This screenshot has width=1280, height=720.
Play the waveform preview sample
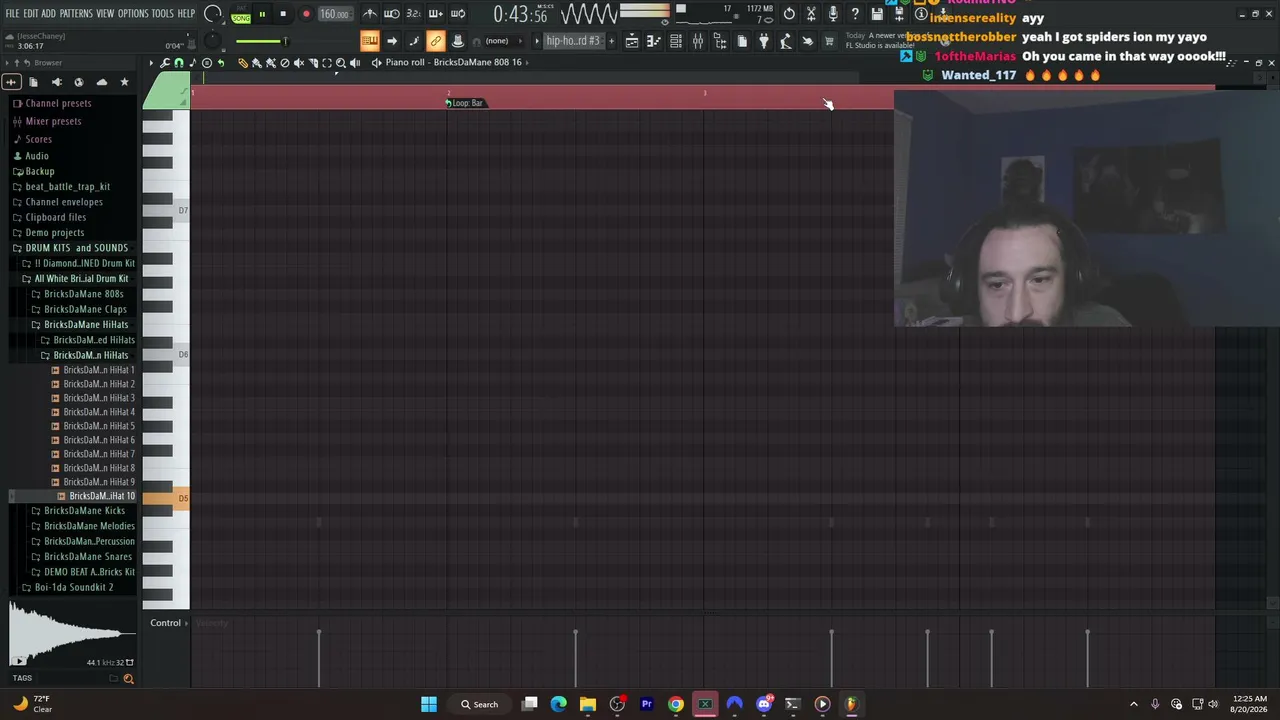[x=19, y=661]
